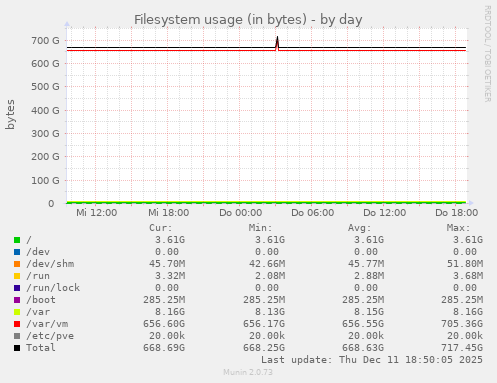Image resolution: width=497 pixels, height=383 pixels.
Task: Click the 'Avg:' column header
Action: (x=359, y=228)
